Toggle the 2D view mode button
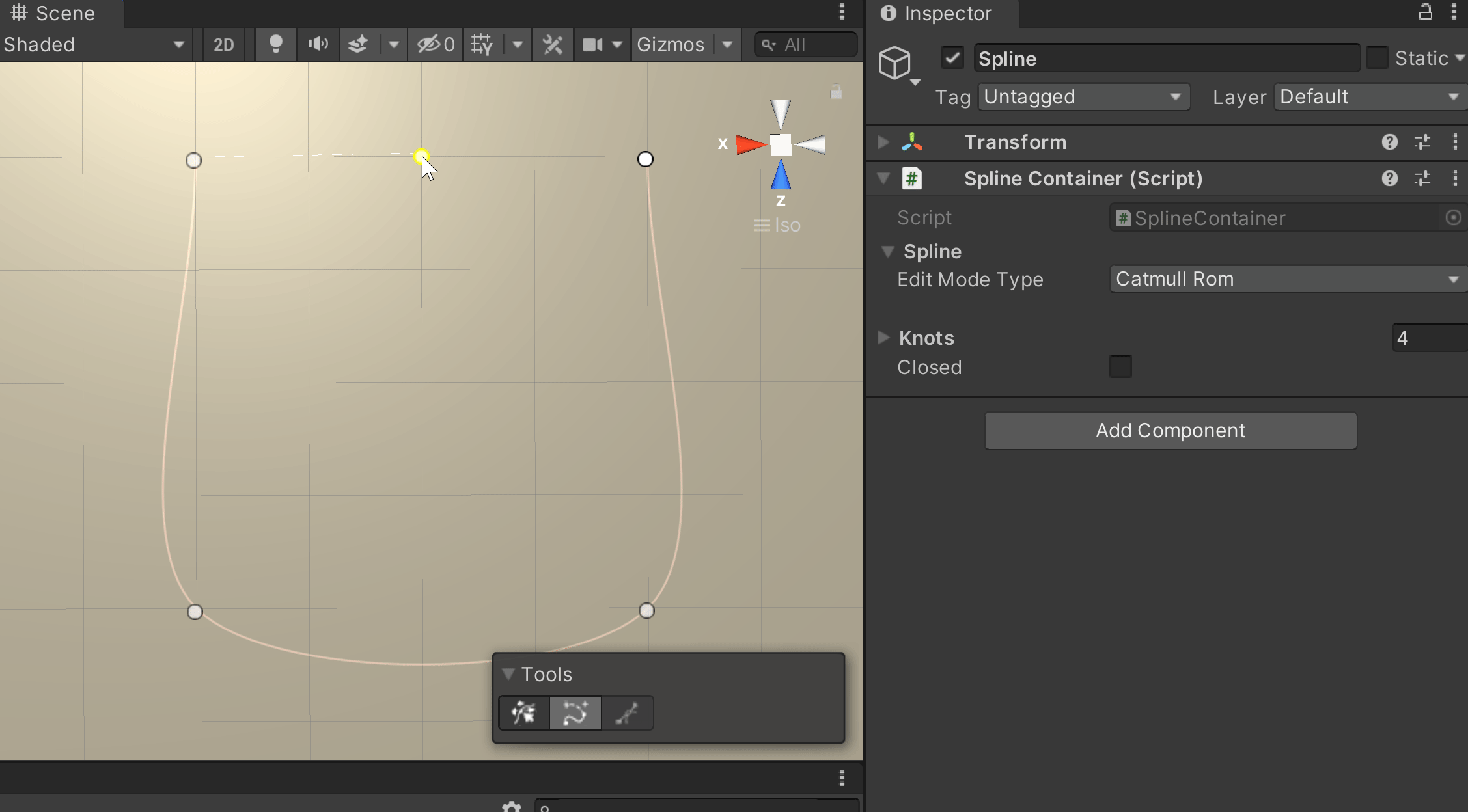This screenshot has height=812, width=1468. (x=223, y=44)
